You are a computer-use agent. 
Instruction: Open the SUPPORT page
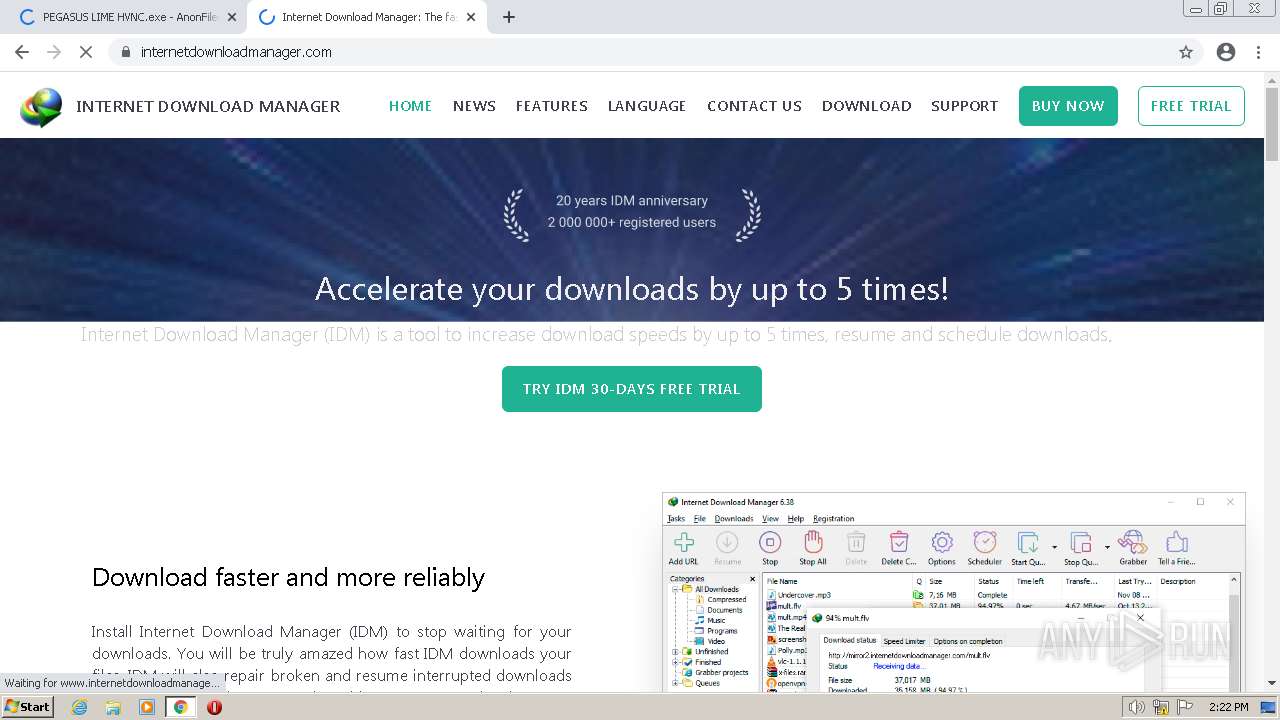964,106
